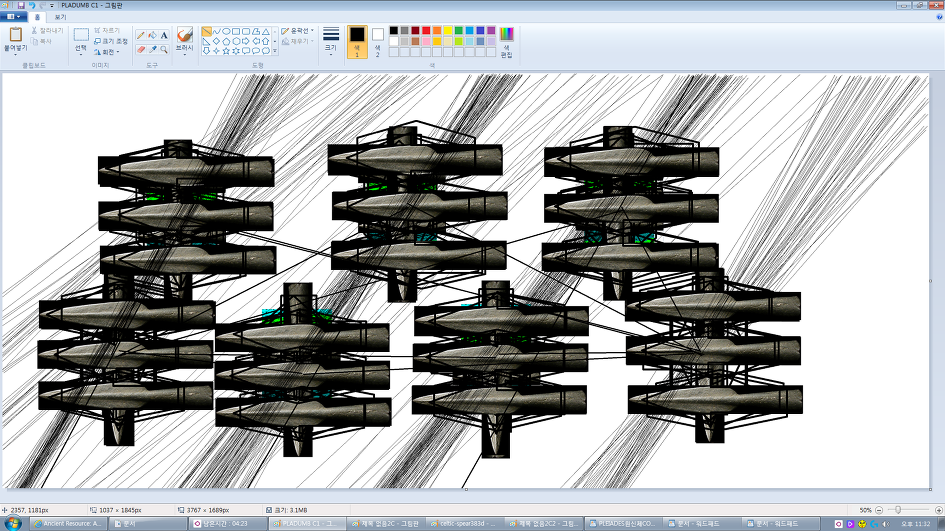This screenshot has width=945, height=531.
Task: Click the Save icon in quick access toolbar
Action: (x=20, y=5)
